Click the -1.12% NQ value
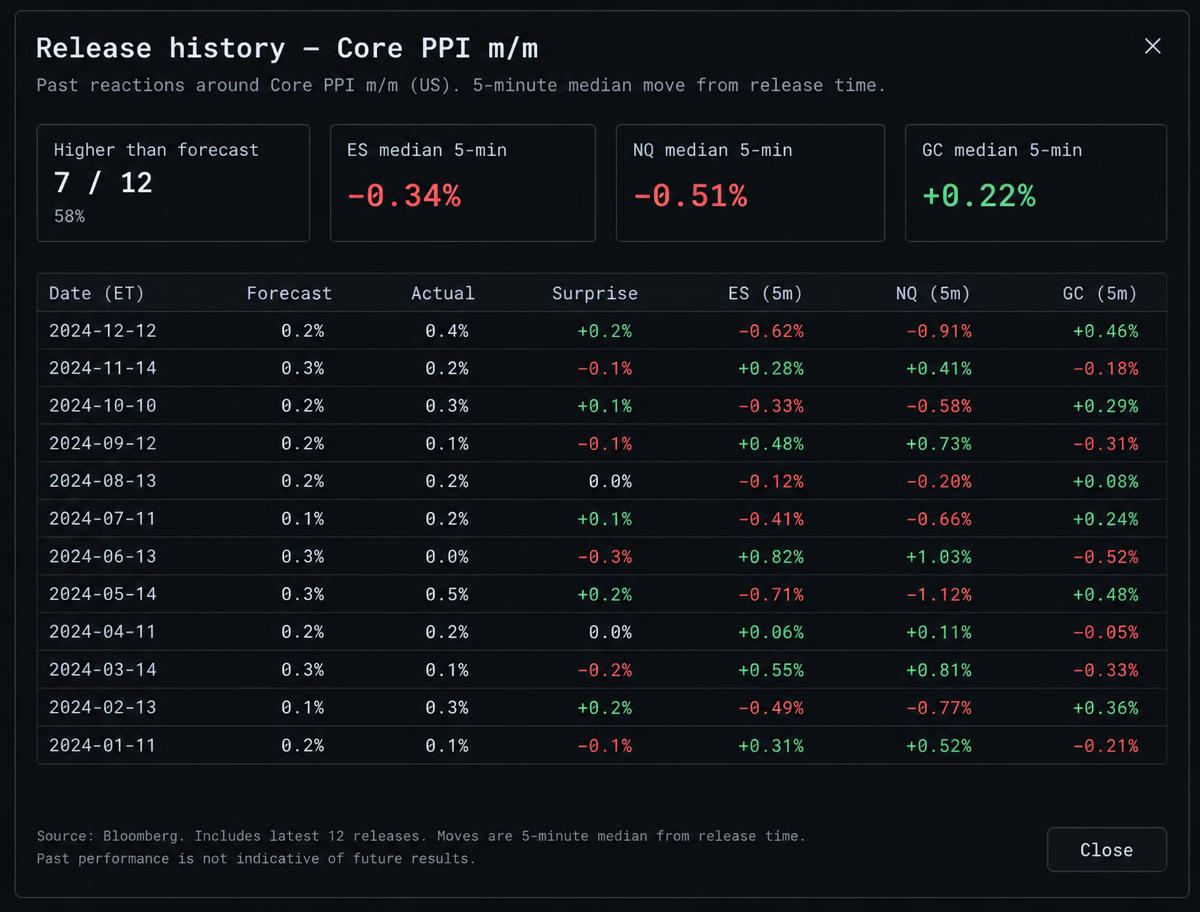 click(x=938, y=594)
